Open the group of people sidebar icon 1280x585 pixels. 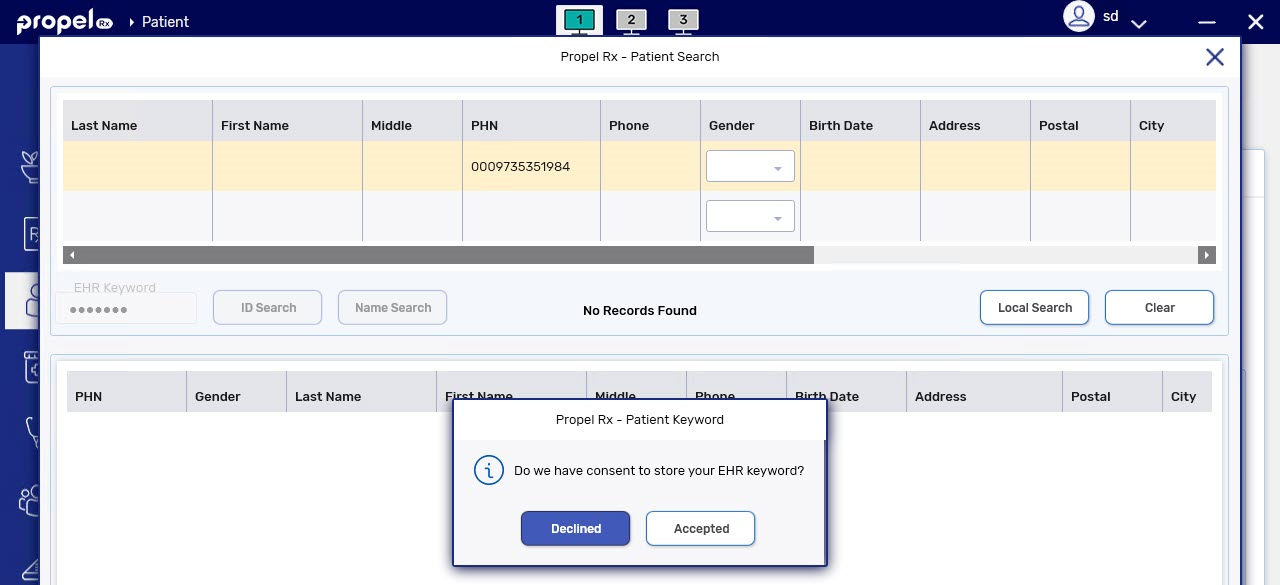tap(29, 499)
